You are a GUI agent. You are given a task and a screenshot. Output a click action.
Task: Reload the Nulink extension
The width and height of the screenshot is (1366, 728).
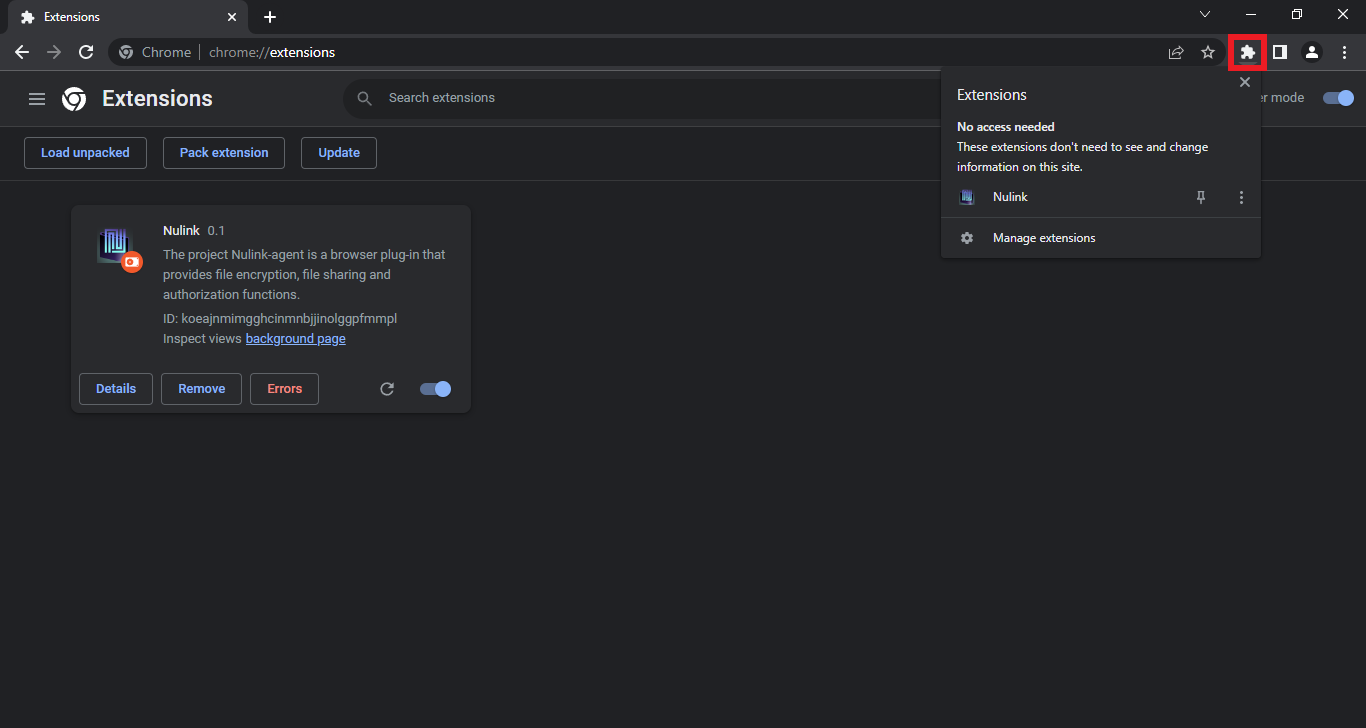click(x=387, y=389)
